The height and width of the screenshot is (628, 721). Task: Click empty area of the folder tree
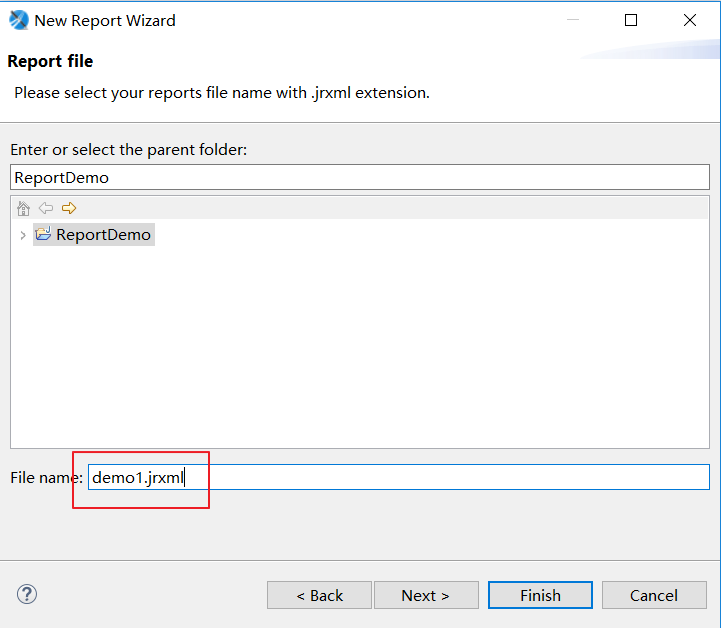pyautogui.click(x=360, y=350)
